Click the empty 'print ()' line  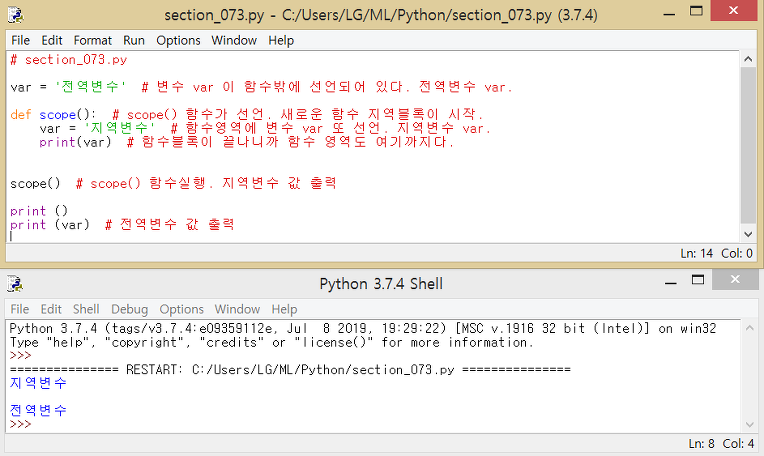tap(39, 211)
